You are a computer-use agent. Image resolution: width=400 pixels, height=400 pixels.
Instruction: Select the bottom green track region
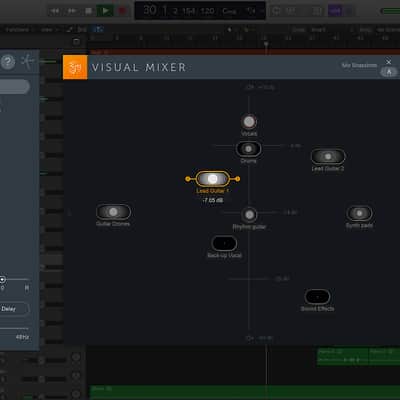coord(245,392)
